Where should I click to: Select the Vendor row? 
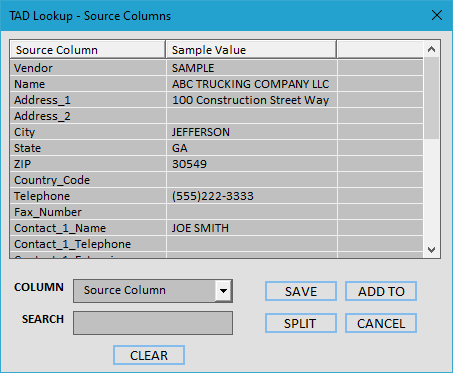[217, 68]
